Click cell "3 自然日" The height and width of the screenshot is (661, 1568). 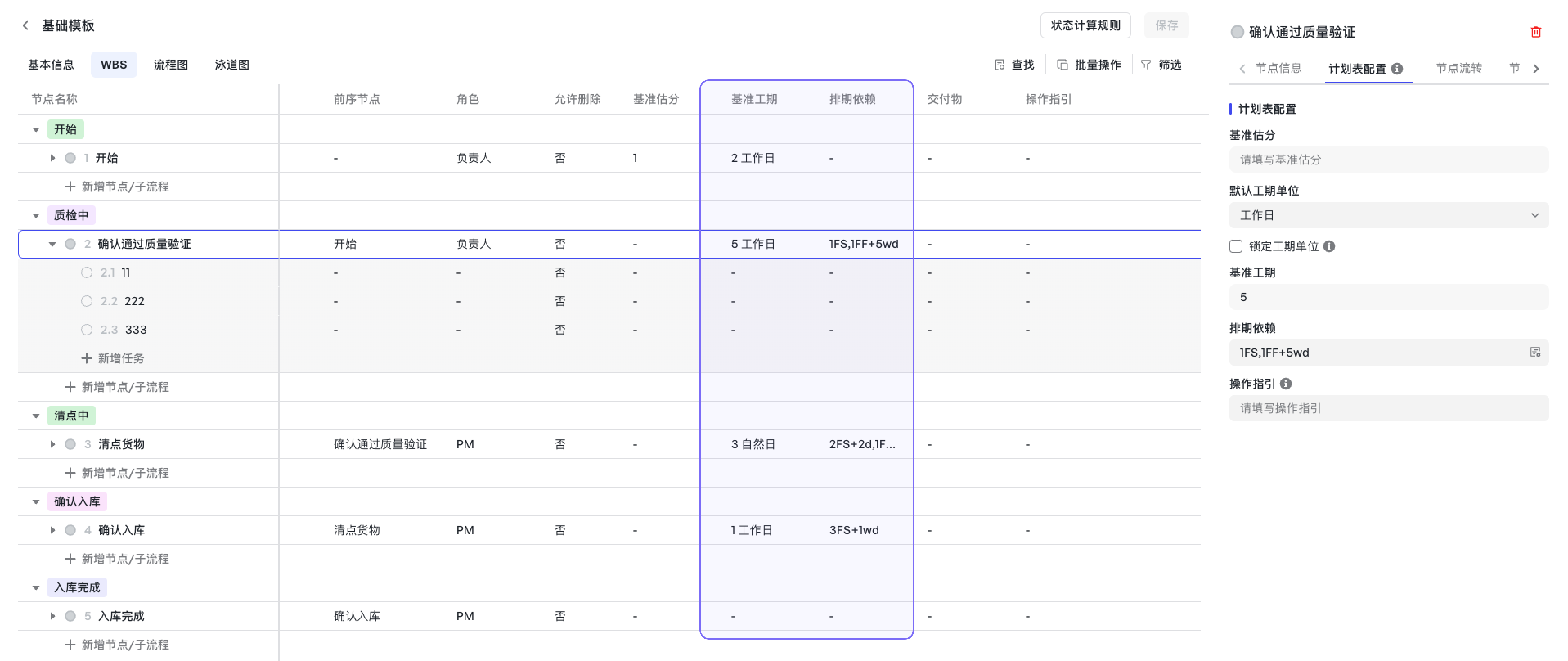753,444
